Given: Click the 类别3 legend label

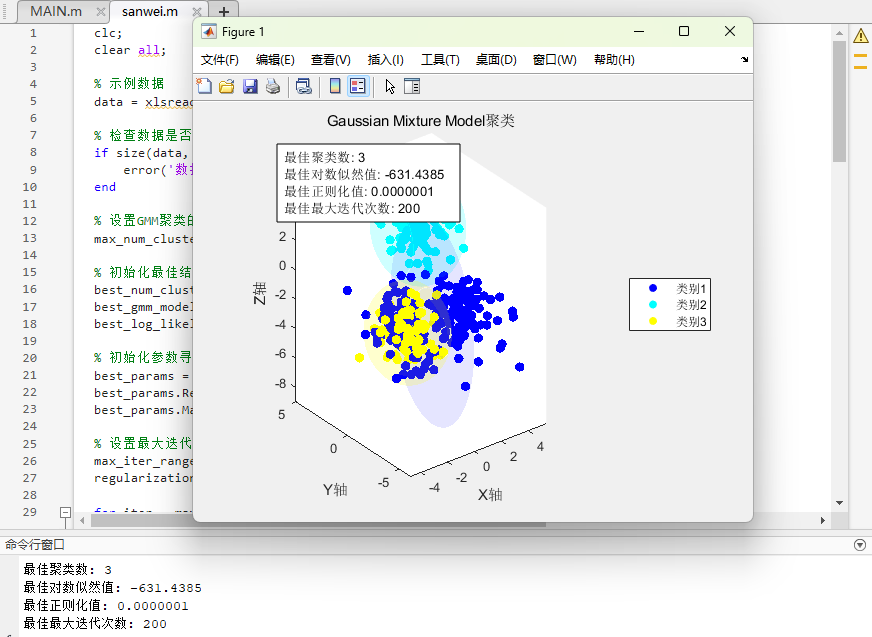Looking at the screenshot, I should (x=691, y=322).
